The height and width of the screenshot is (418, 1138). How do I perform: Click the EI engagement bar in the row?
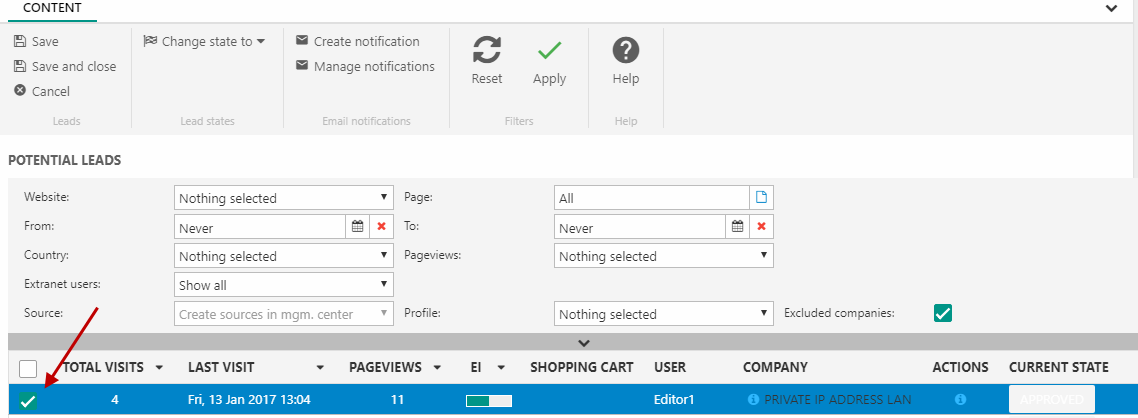pos(488,400)
